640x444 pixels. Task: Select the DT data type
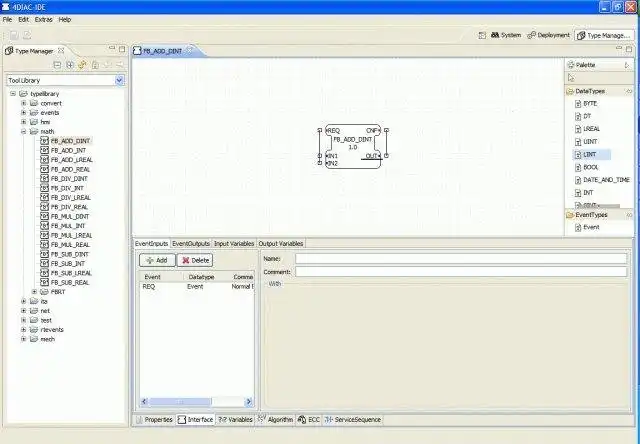583,116
